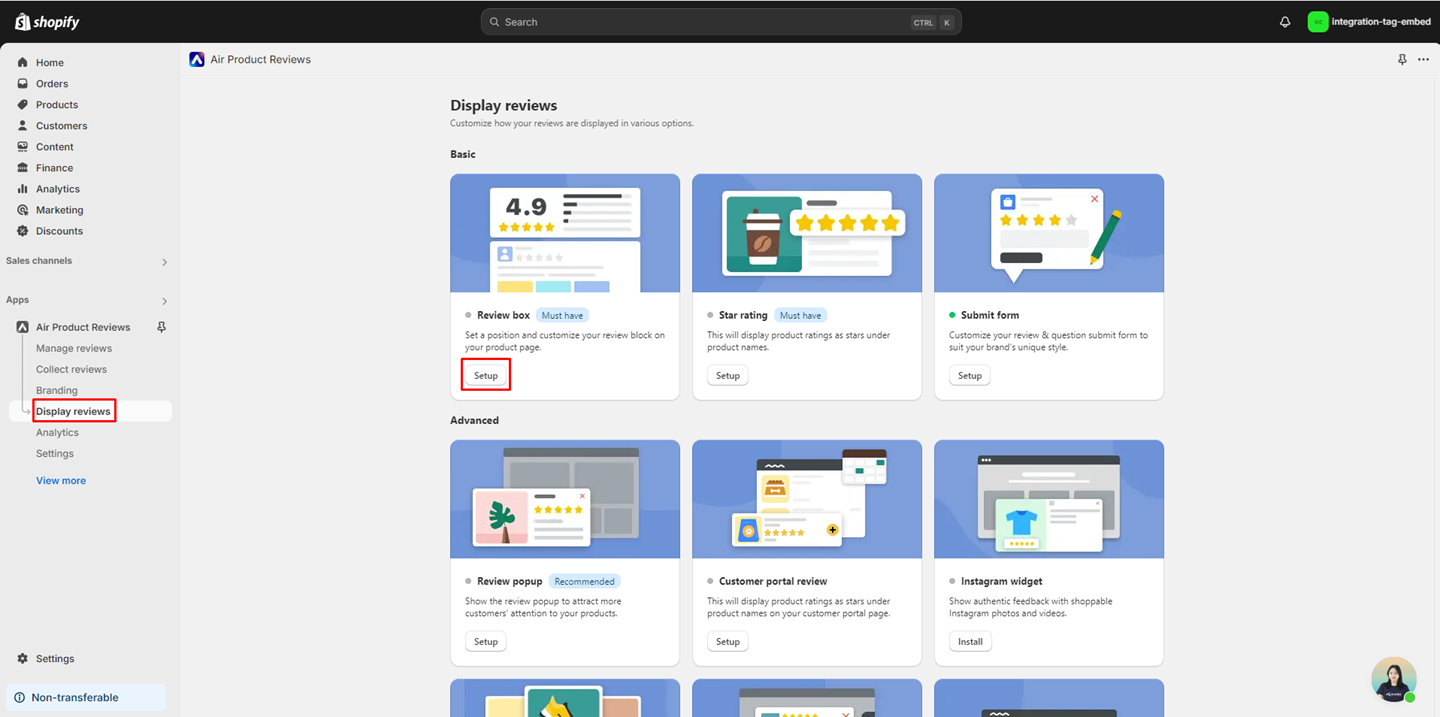Image resolution: width=1440 pixels, height=717 pixels.
Task: Open the Settings gear in sidebar
Action: coord(23,659)
